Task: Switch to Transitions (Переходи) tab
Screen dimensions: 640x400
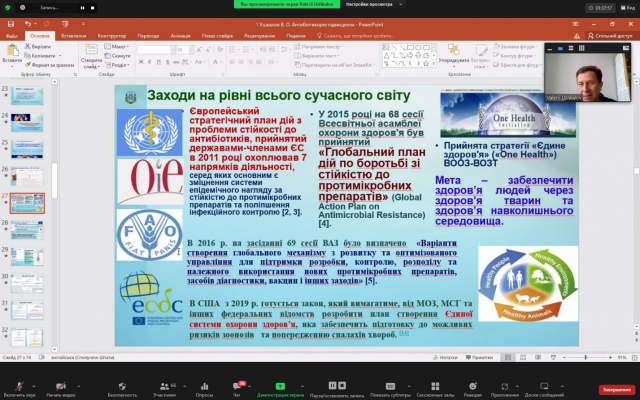Action: (148, 36)
